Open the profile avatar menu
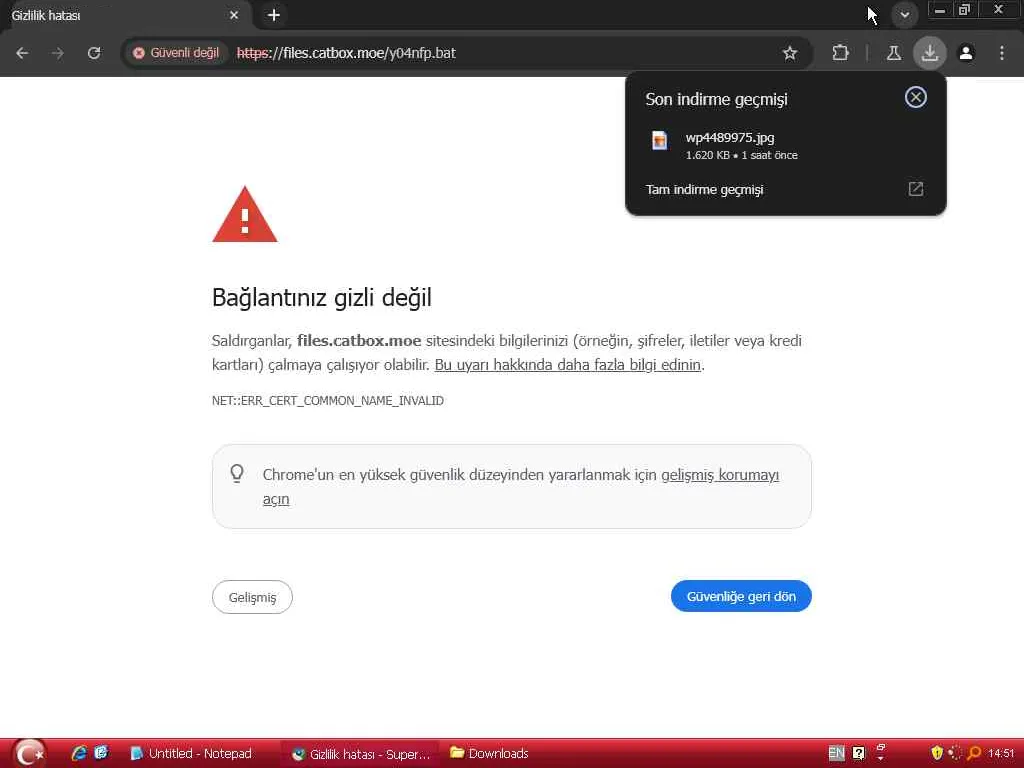This screenshot has width=1024, height=768. click(966, 54)
